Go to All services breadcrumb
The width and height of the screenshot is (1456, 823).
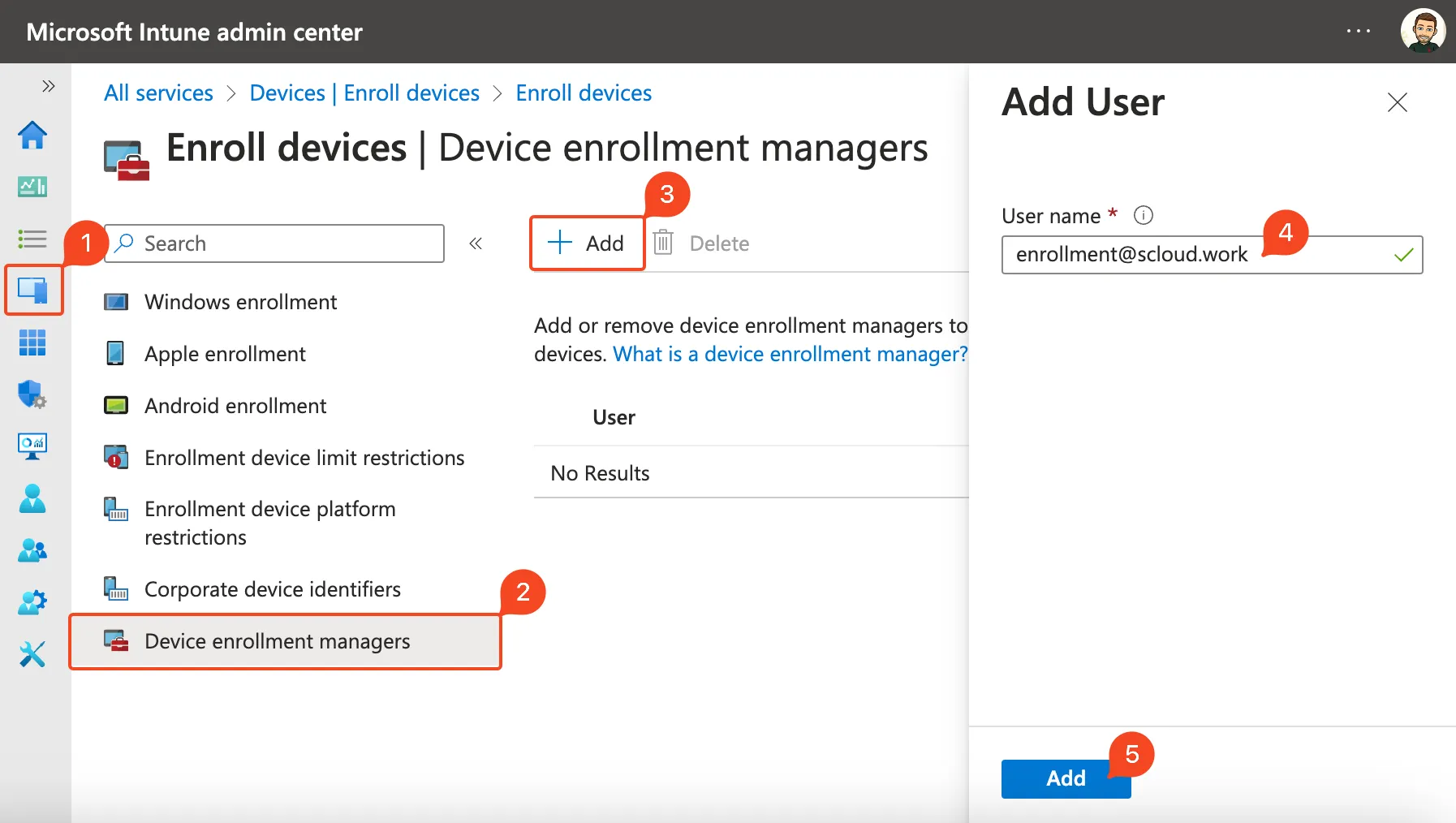tap(158, 93)
